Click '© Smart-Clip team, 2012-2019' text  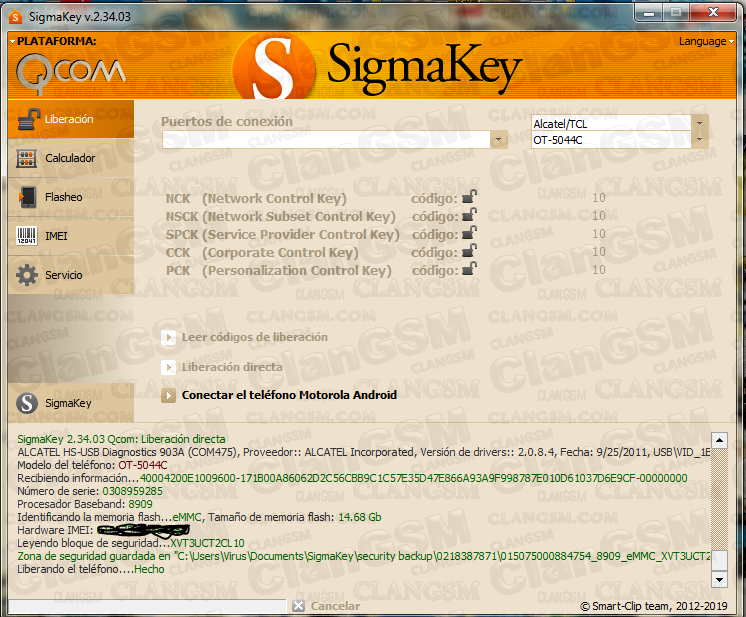(x=654, y=606)
